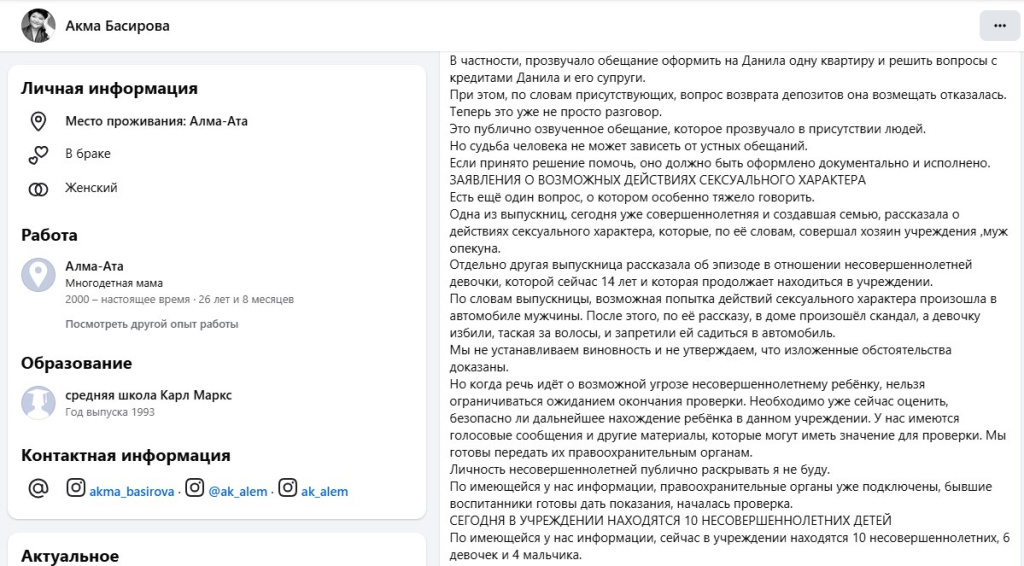The image size is (1024, 566).
Task: Click Акма Басирова profile avatar
Action: pyautogui.click(x=38, y=26)
